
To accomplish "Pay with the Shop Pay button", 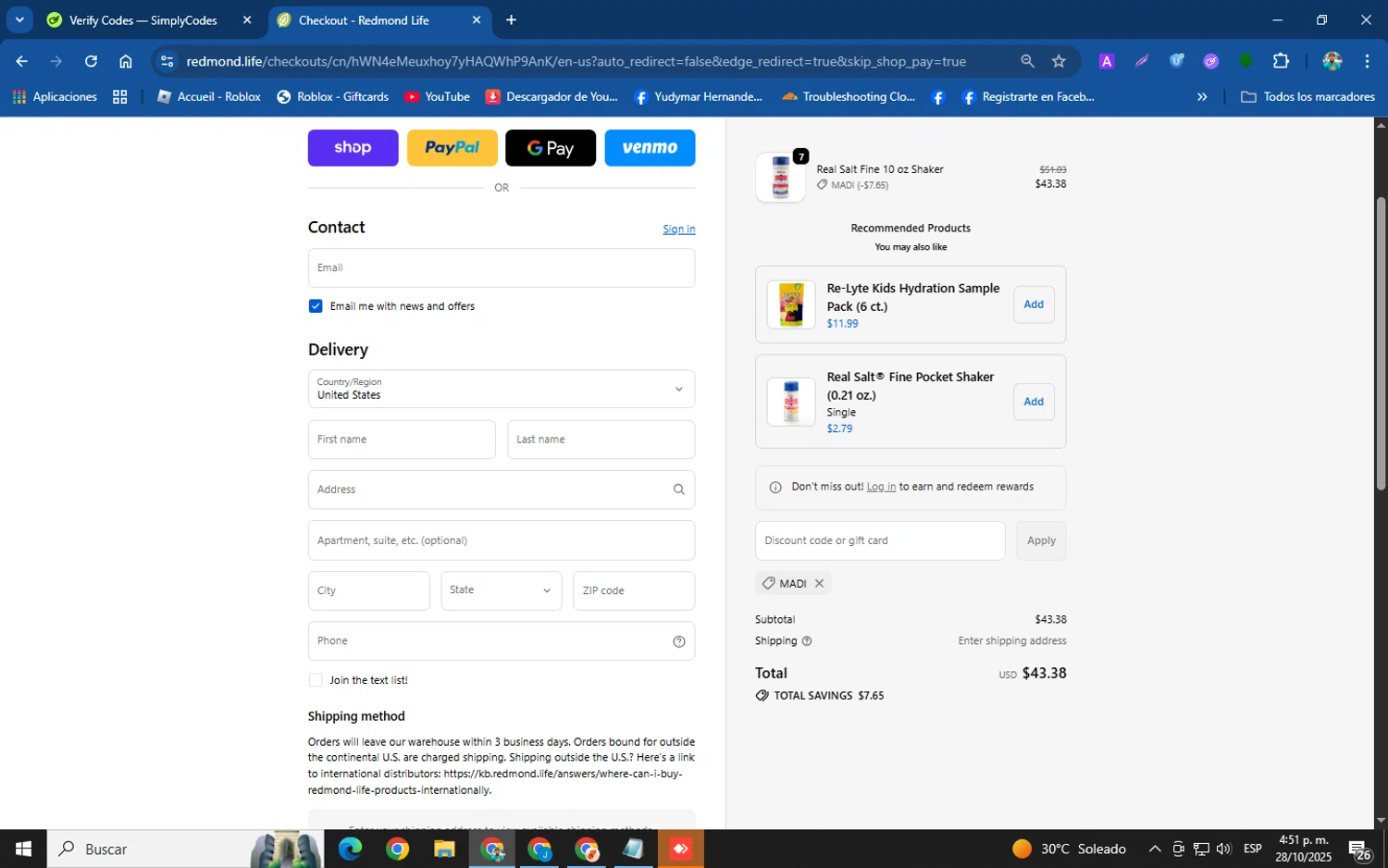I will pyautogui.click(x=353, y=148).
